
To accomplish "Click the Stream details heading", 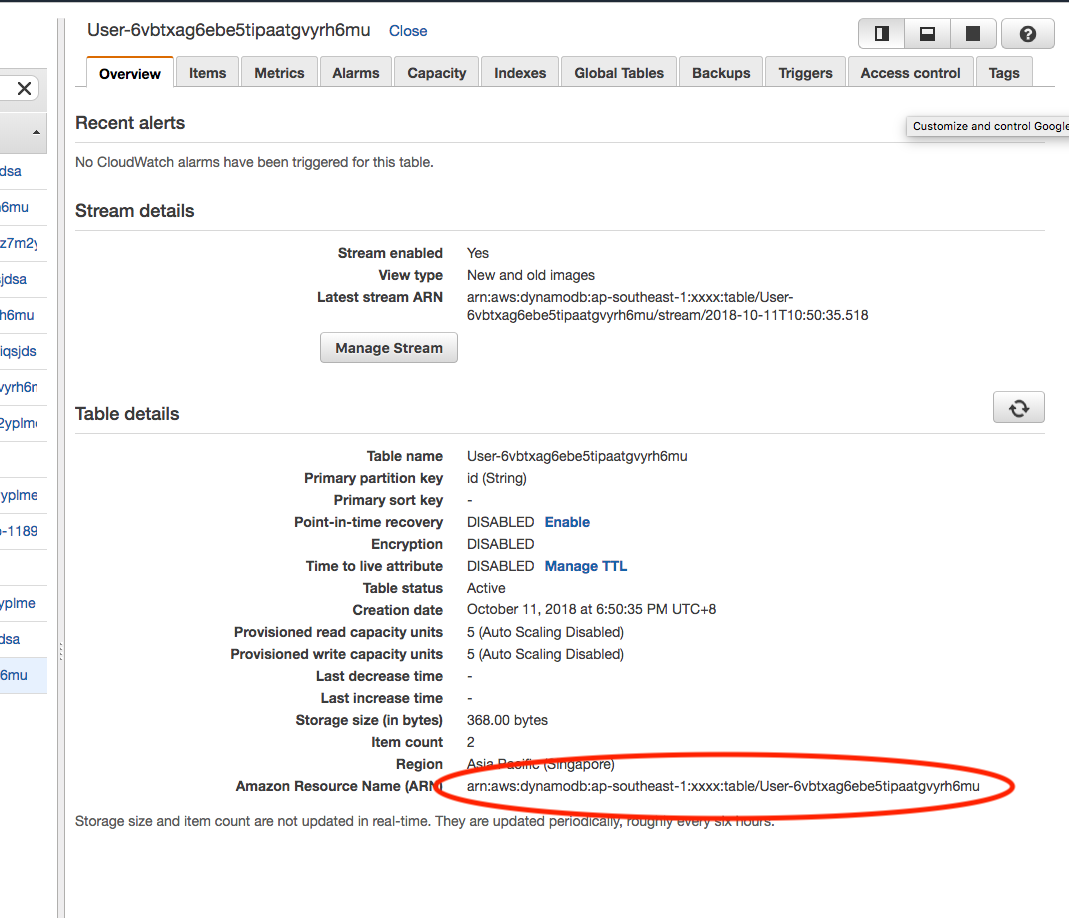I will pos(134,211).
